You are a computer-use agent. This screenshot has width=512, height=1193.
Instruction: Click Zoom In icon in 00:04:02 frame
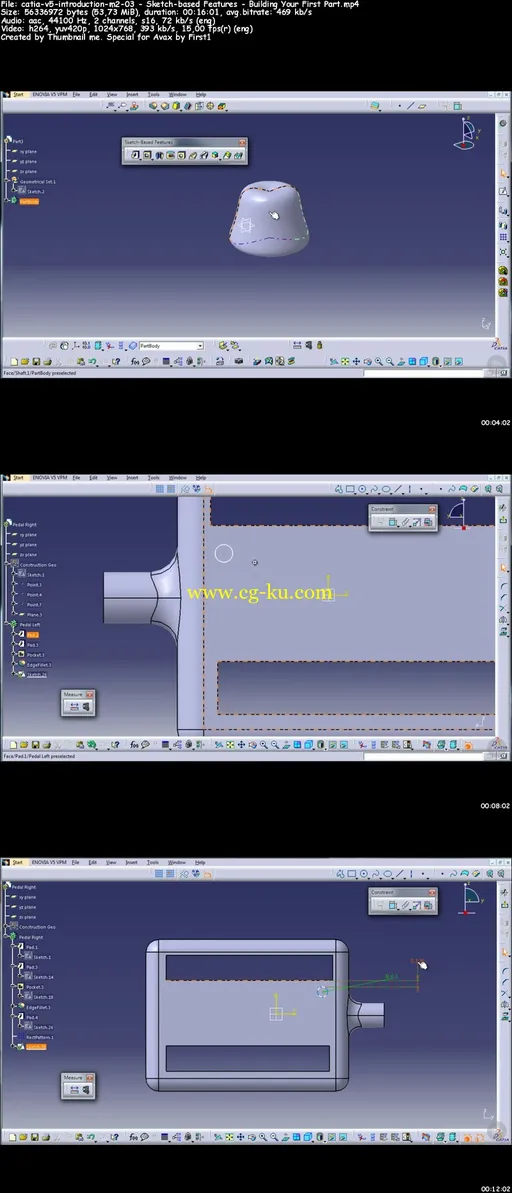point(378,362)
